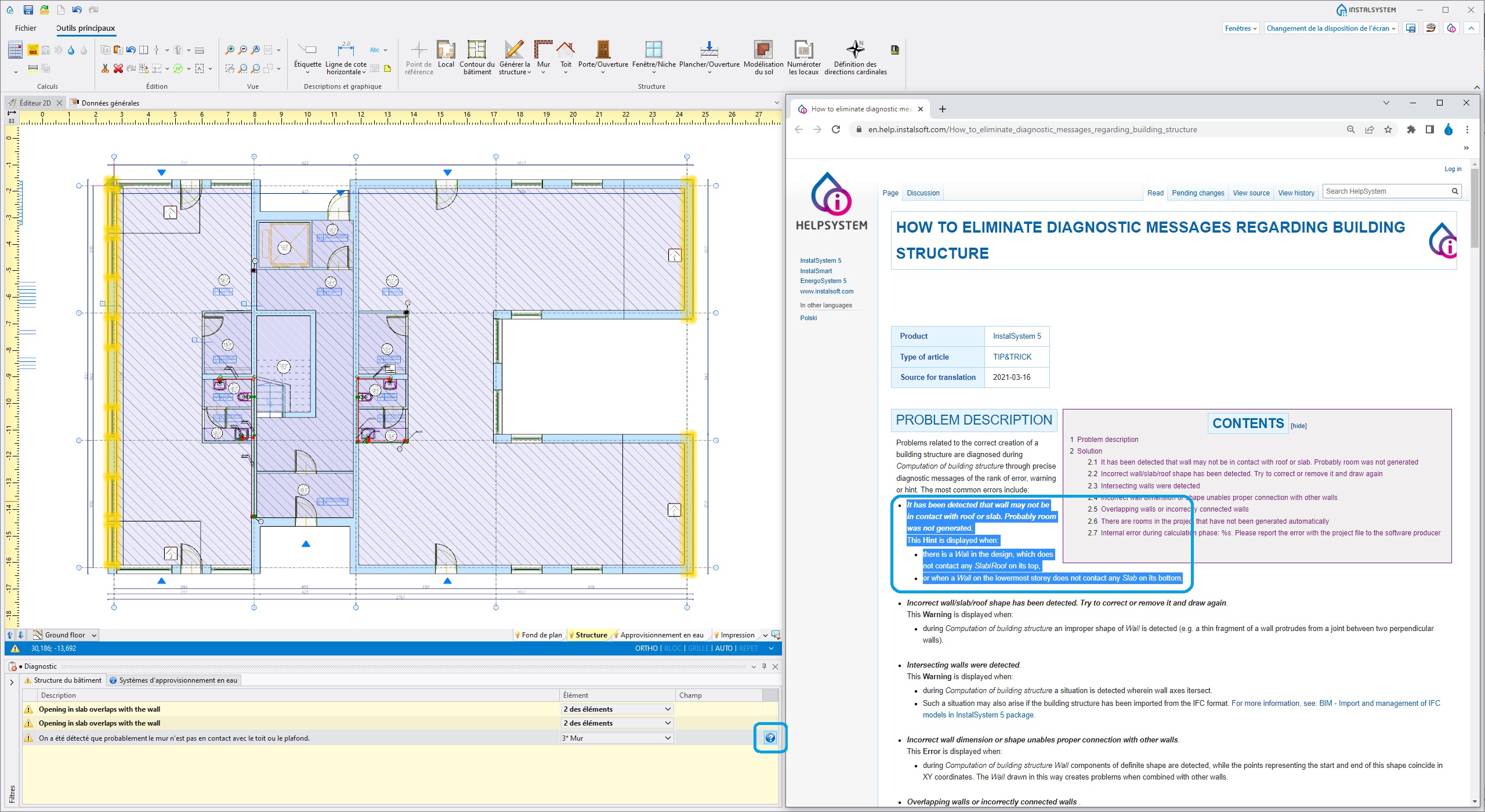Click View history link in help page
The height and width of the screenshot is (812, 1485).
[x=1296, y=193]
